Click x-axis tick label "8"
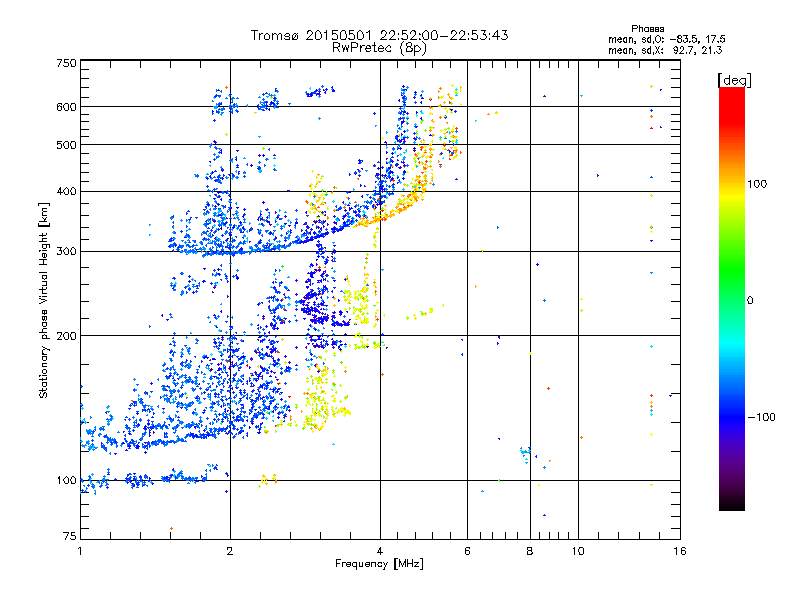The height and width of the screenshot is (600, 800). pyautogui.click(x=530, y=551)
